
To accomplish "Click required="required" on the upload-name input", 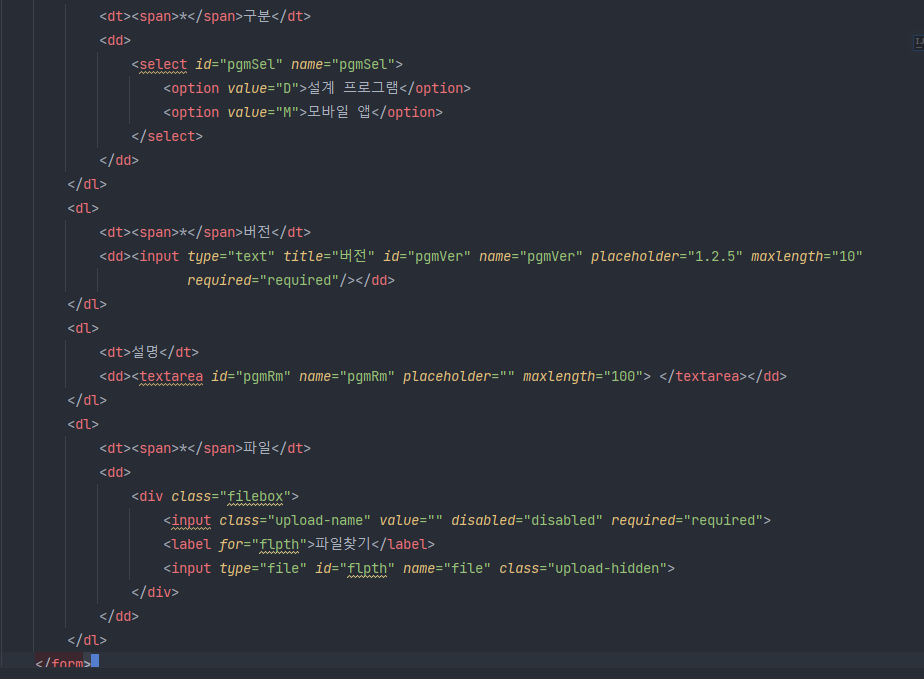I will click(x=687, y=520).
